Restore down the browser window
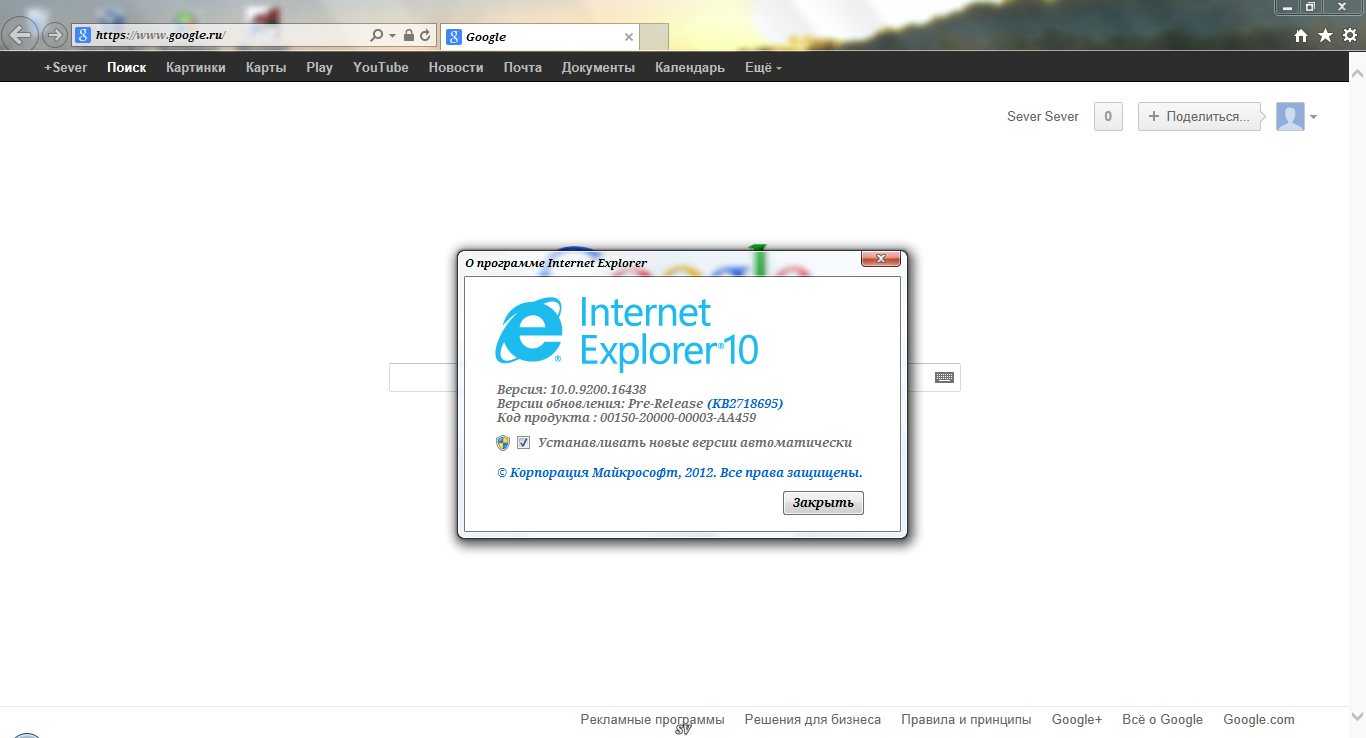 pos(1310,7)
